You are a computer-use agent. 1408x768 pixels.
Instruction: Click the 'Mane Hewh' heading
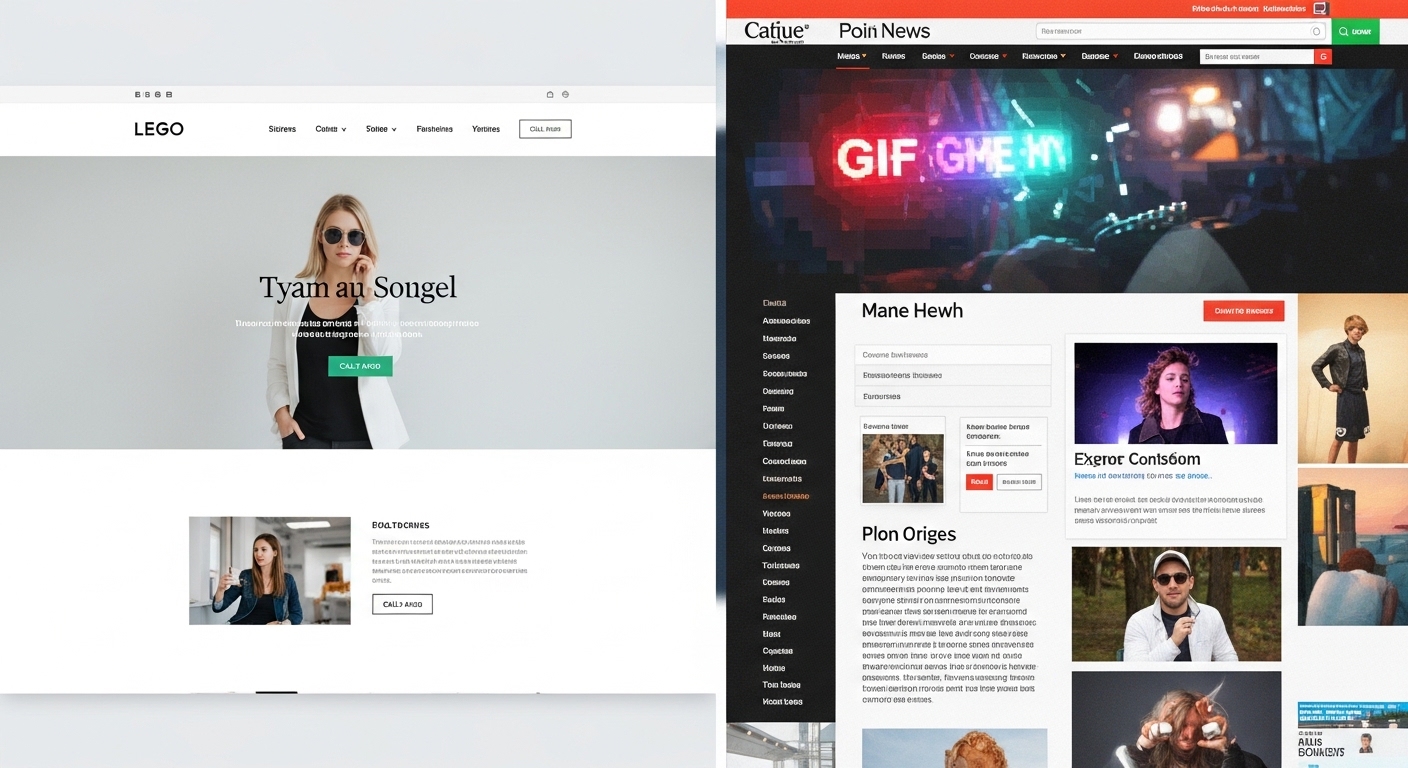[x=912, y=311]
